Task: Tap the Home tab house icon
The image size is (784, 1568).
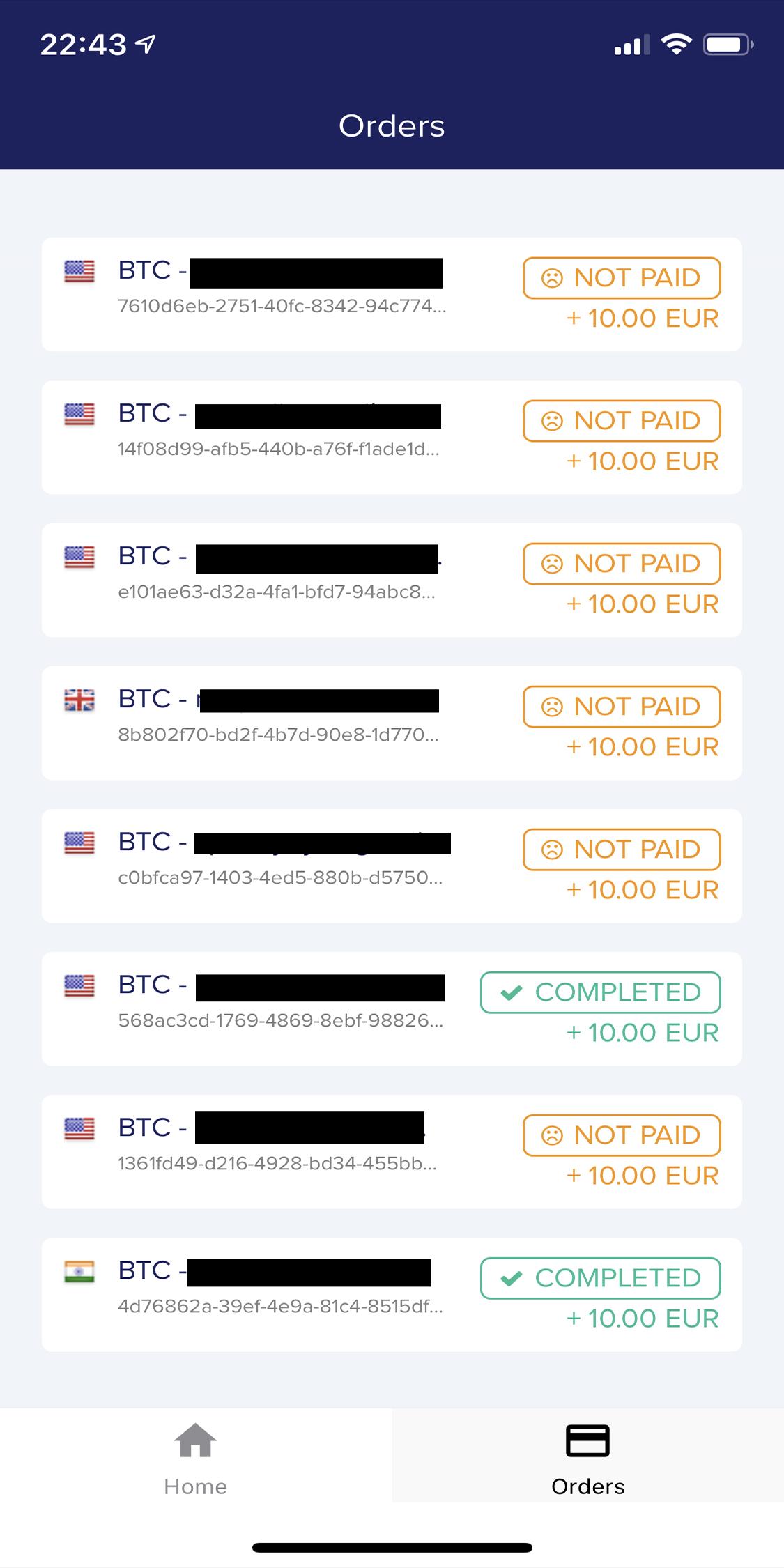Action: point(195,1440)
